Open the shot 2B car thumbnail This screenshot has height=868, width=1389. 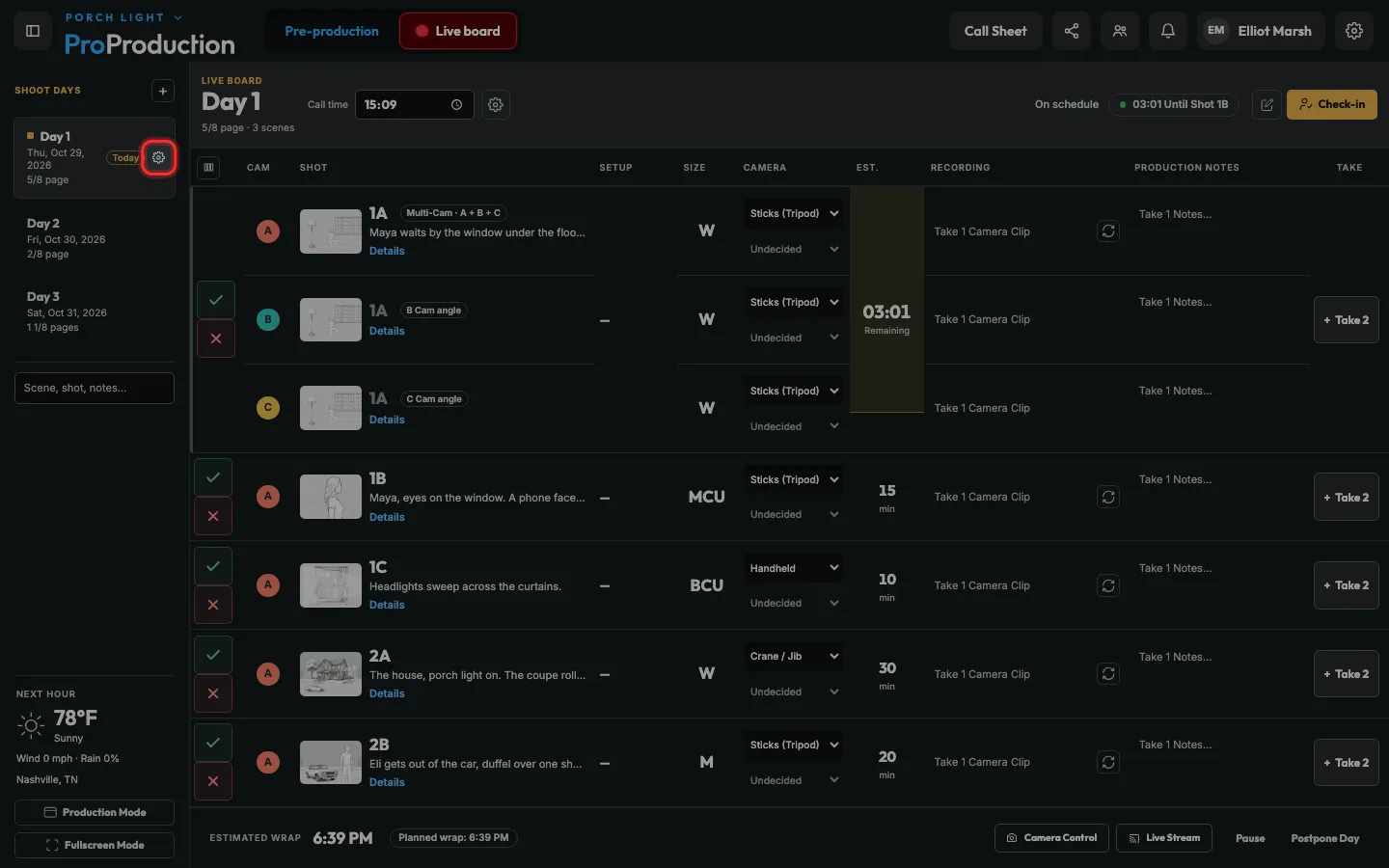331,762
